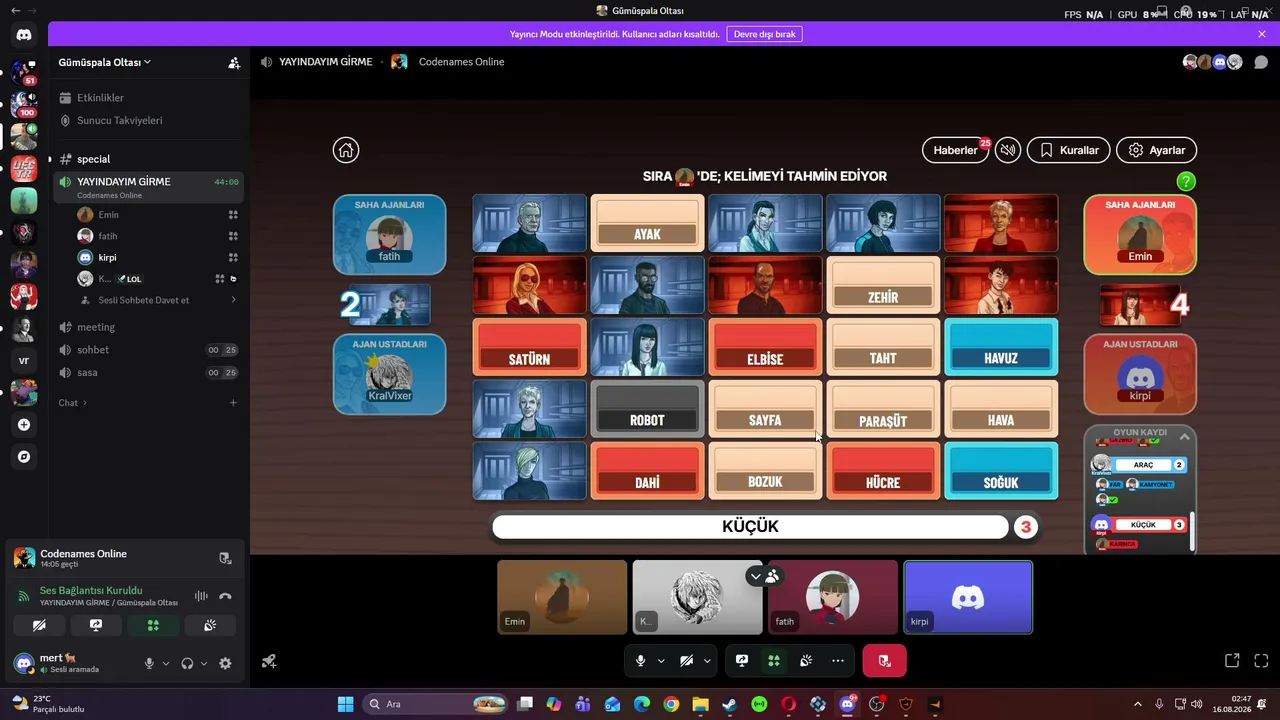Click the Haberler news button
This screenshot has height=720, width=1280.
(955, 150)
